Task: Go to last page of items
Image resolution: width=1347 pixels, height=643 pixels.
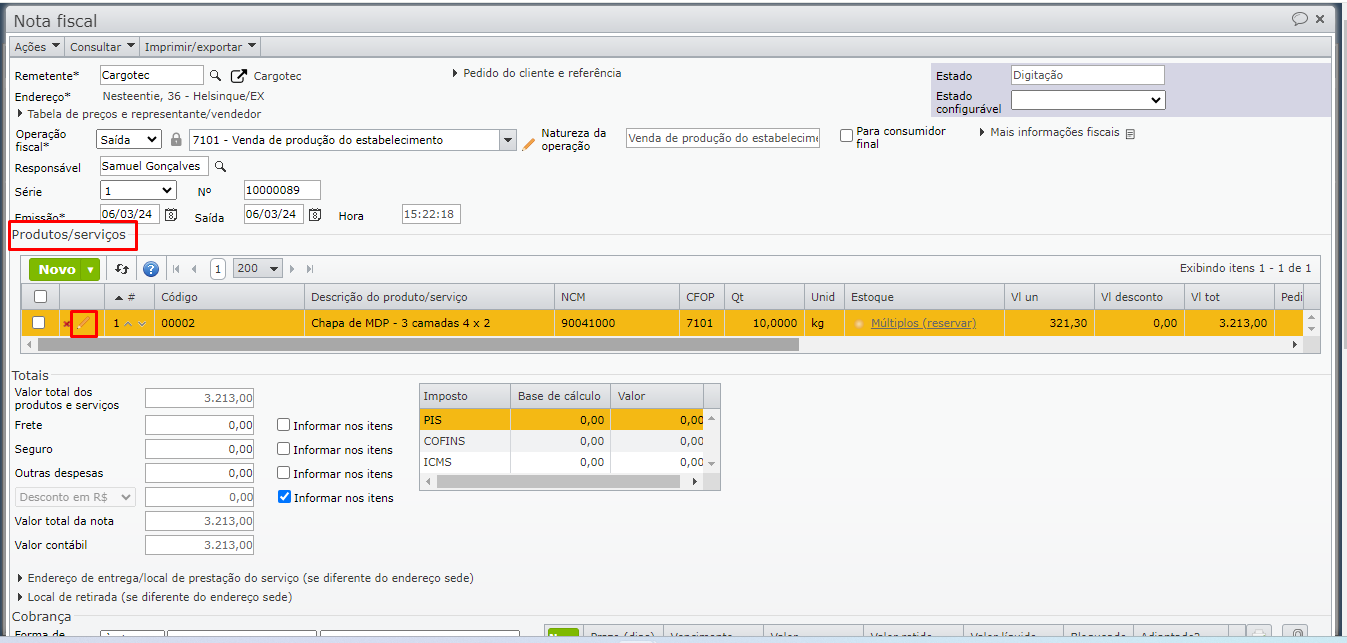Action: [x=310, y=269]
